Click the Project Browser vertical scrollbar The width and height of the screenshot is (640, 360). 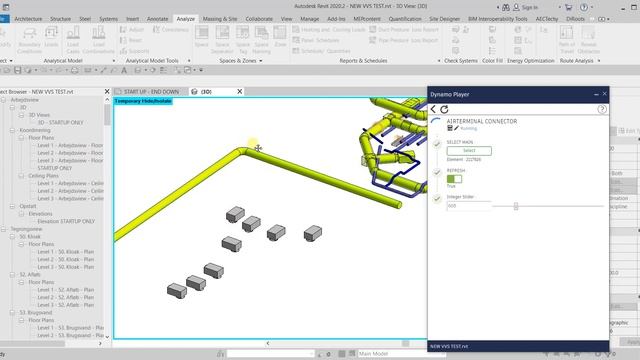coord(107,115)
